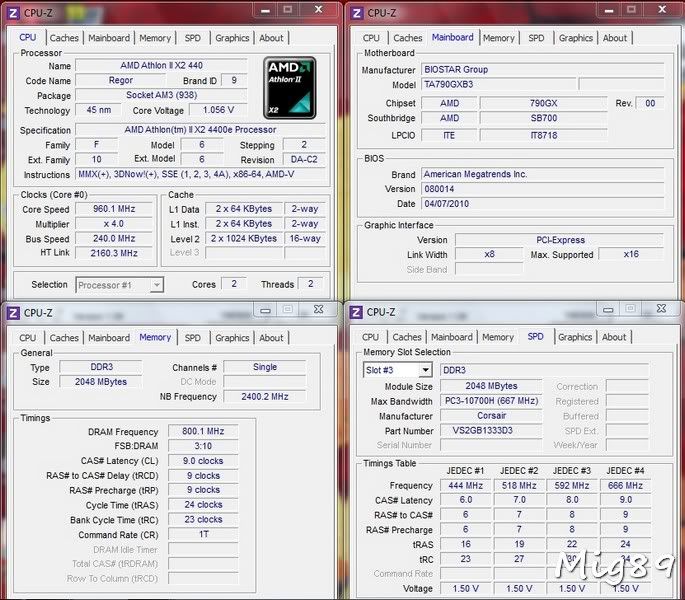Screen dimensions: 685x600
Task: Click Code Name value Regor
Action: [x=121, y=80]
